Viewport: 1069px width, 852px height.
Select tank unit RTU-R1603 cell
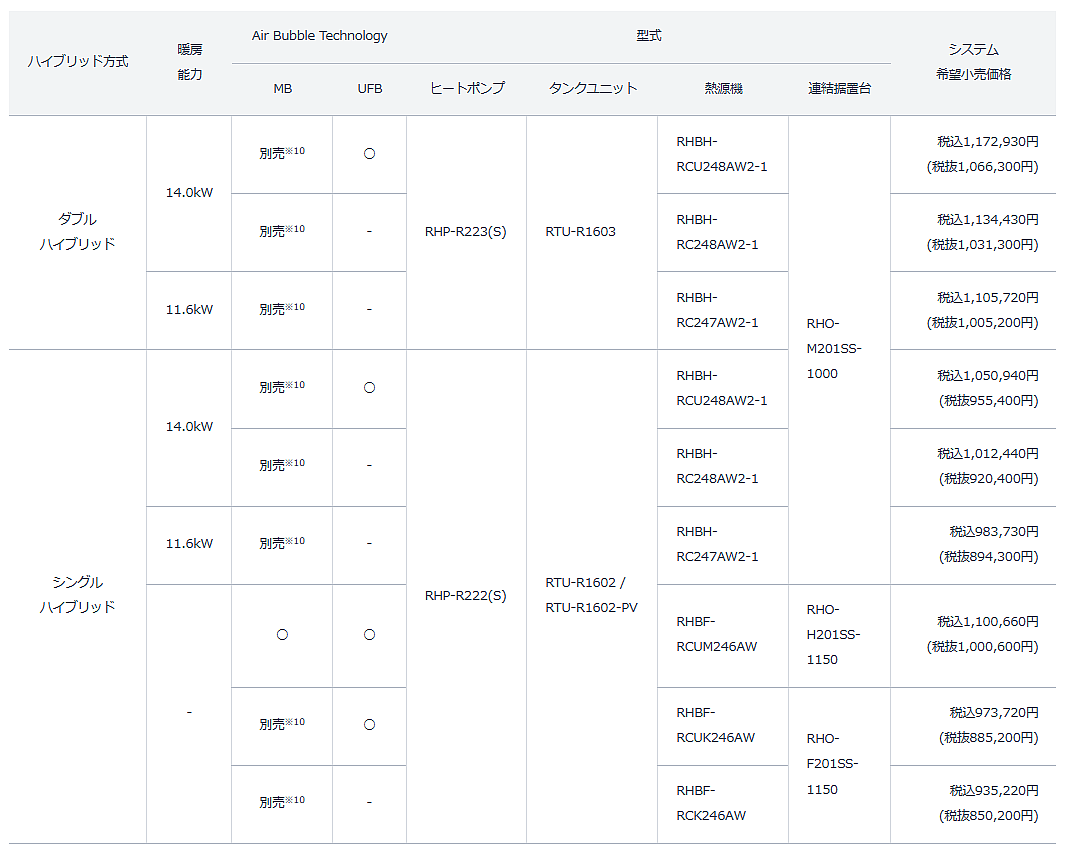click(x=580, y=232)
